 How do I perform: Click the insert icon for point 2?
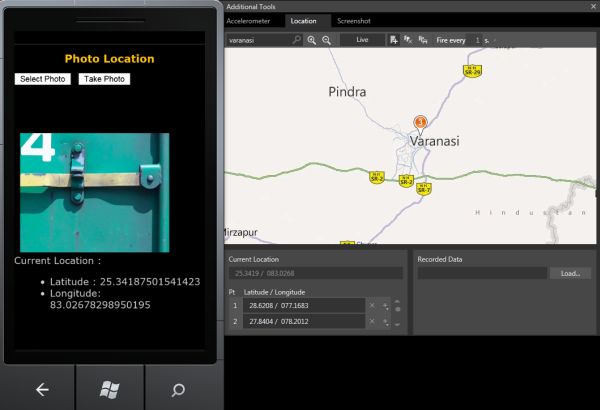coord(385,322)
